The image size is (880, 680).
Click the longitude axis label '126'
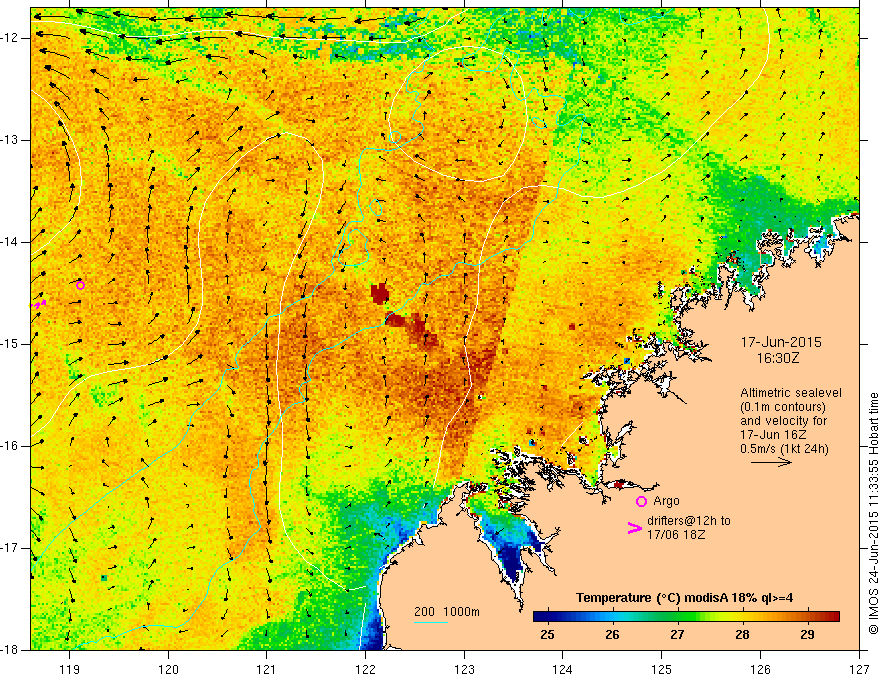tap(760, 669)
